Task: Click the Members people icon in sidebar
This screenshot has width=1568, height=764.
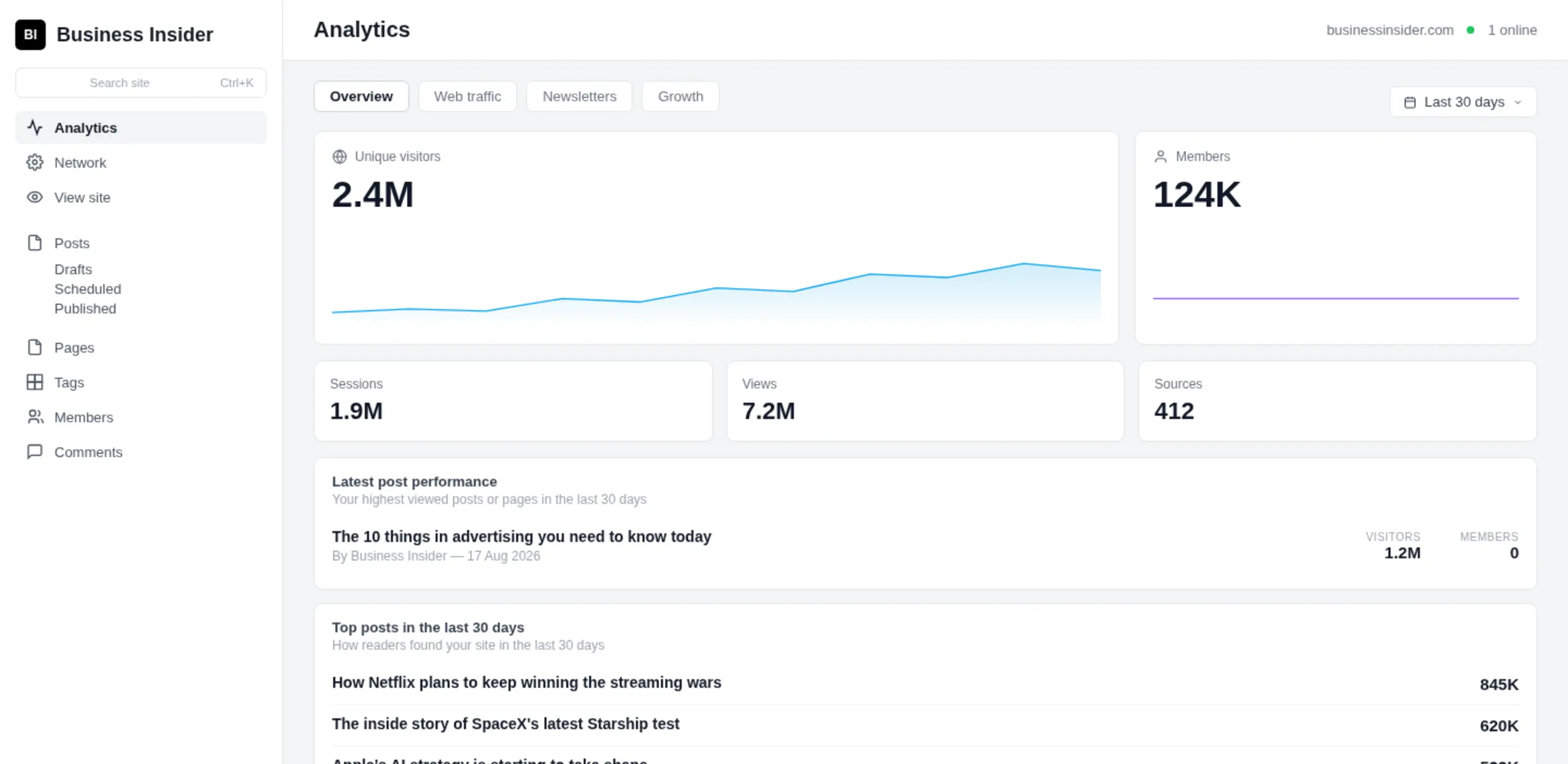Action: (x=35, y=417)
